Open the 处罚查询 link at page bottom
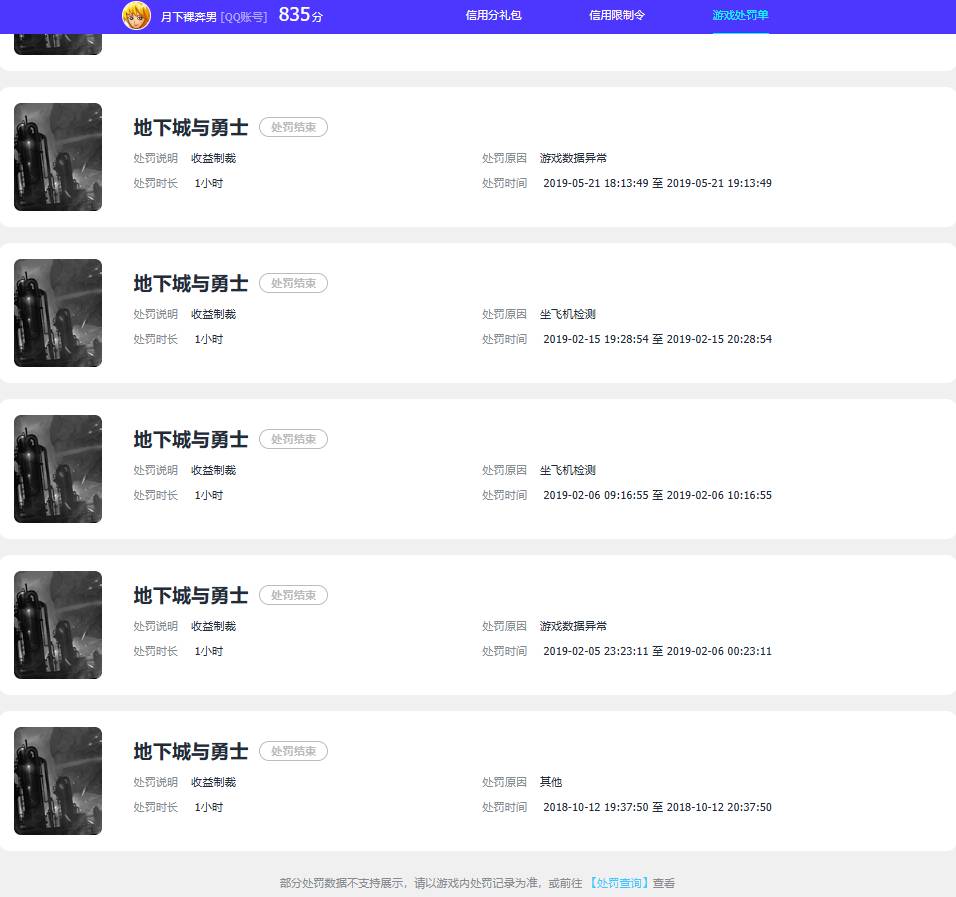The image size is (956, 897). click(619, 883)
